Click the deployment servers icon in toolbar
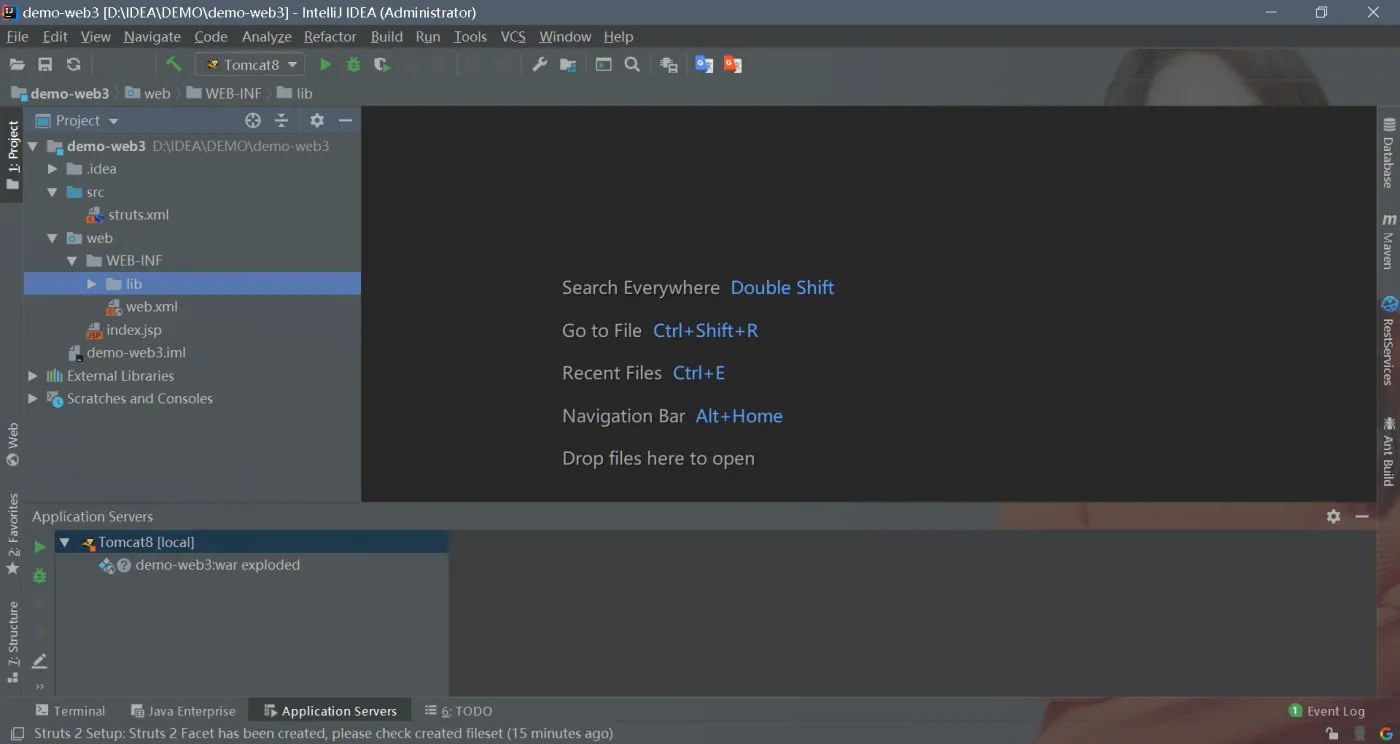Image resolution: width=1400 pixels, height=744 pixels. [x=669, y=64]
